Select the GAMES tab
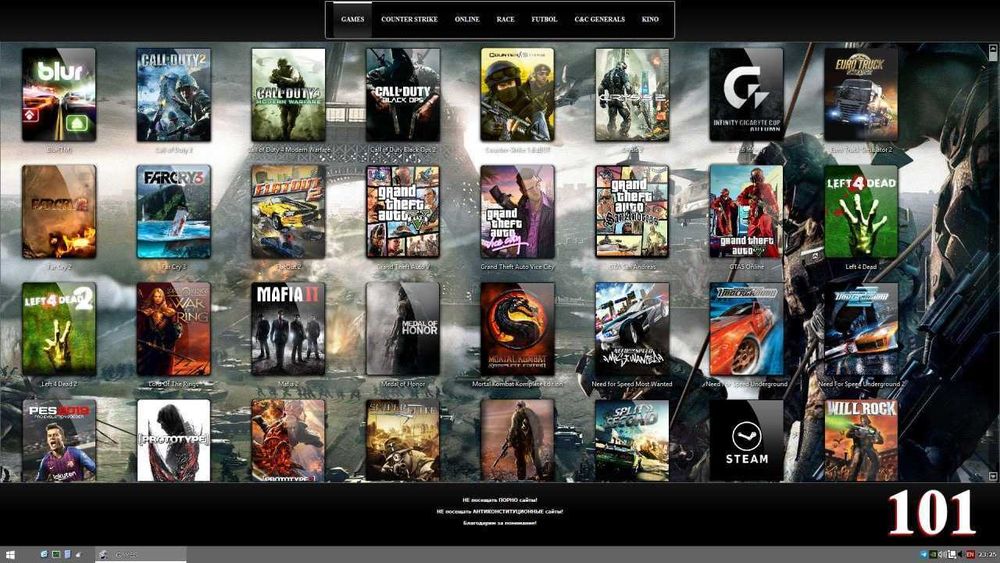 click(x=353, y=19)
